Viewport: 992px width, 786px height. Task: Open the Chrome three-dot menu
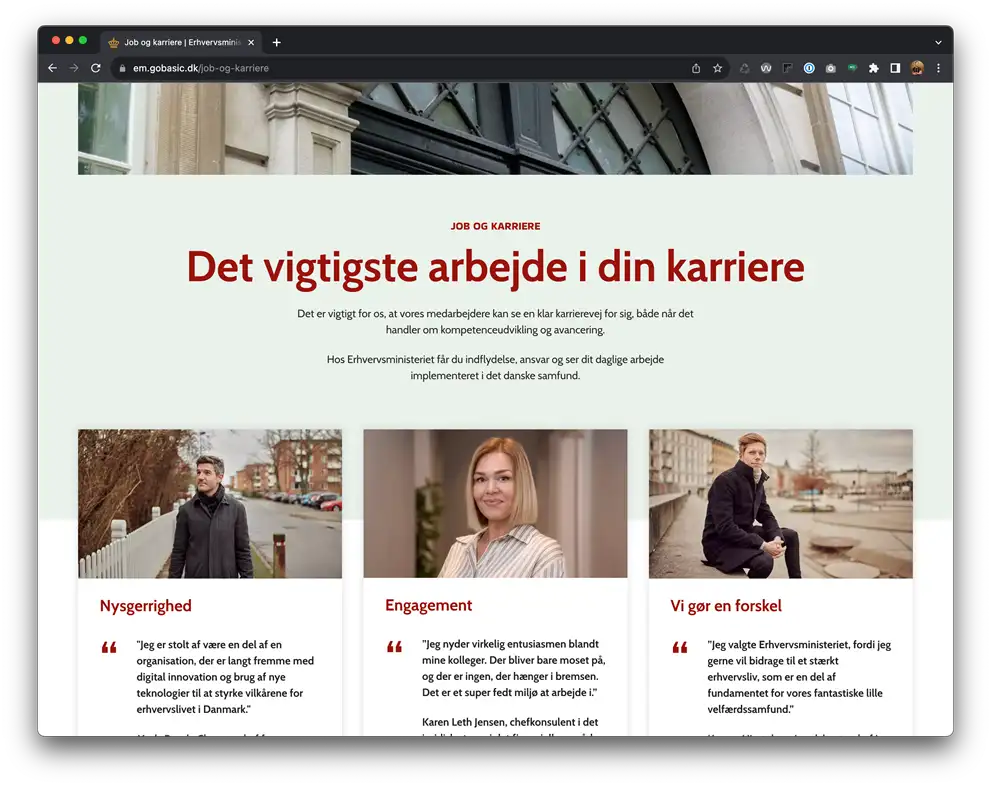pos(938,68)
